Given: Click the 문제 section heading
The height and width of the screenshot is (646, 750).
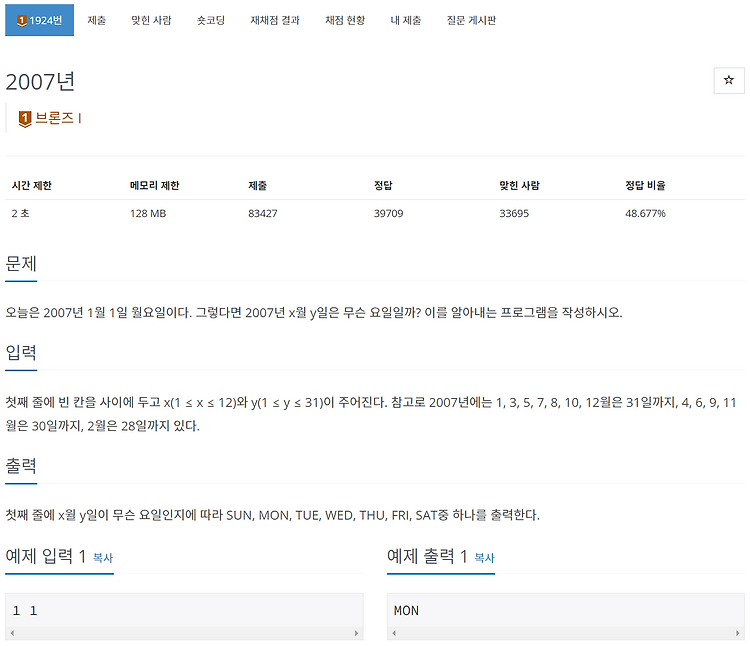Looking at the screenshot, I should click(21, 263).
